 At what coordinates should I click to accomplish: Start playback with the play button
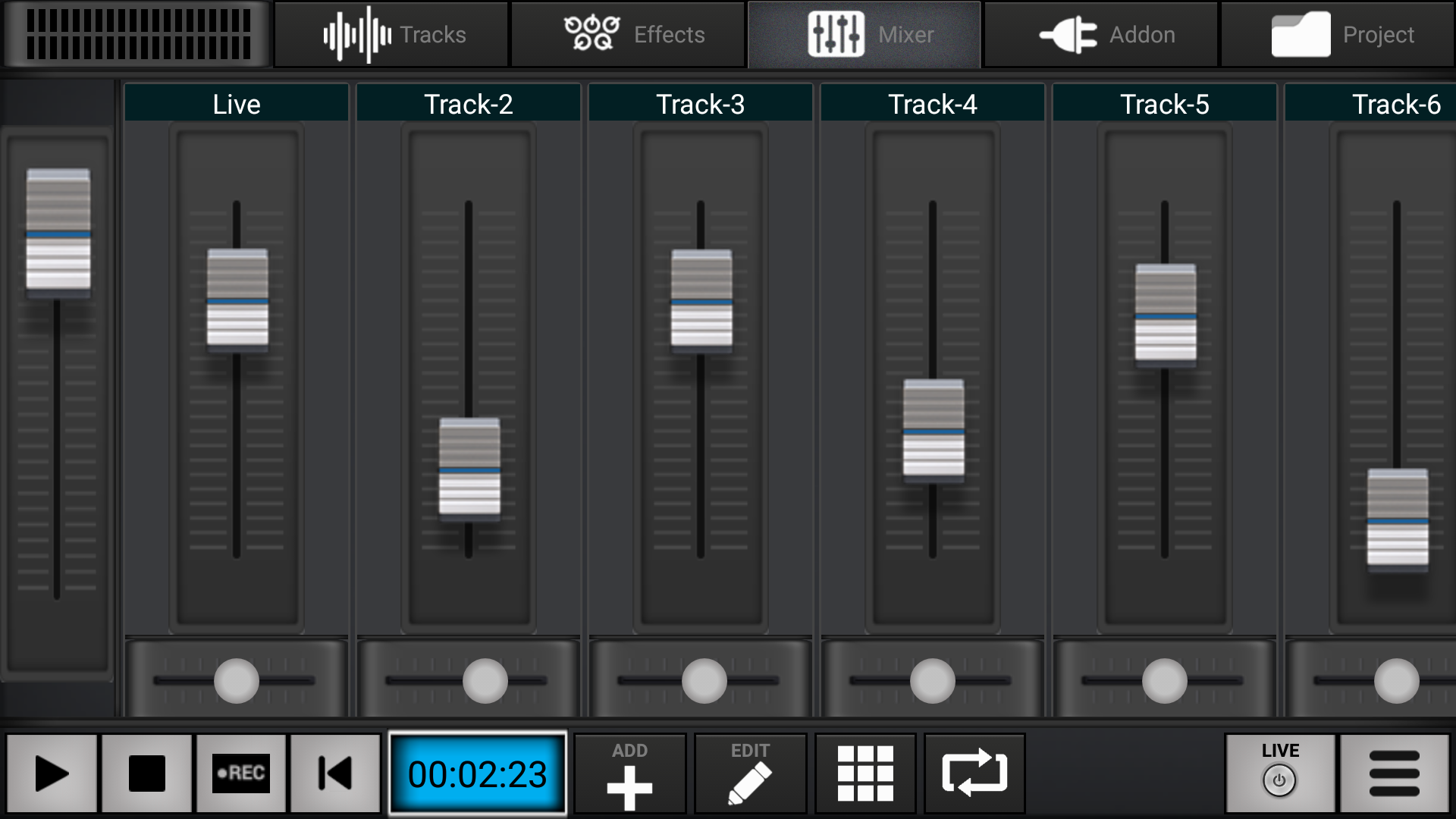pos(52,773)
